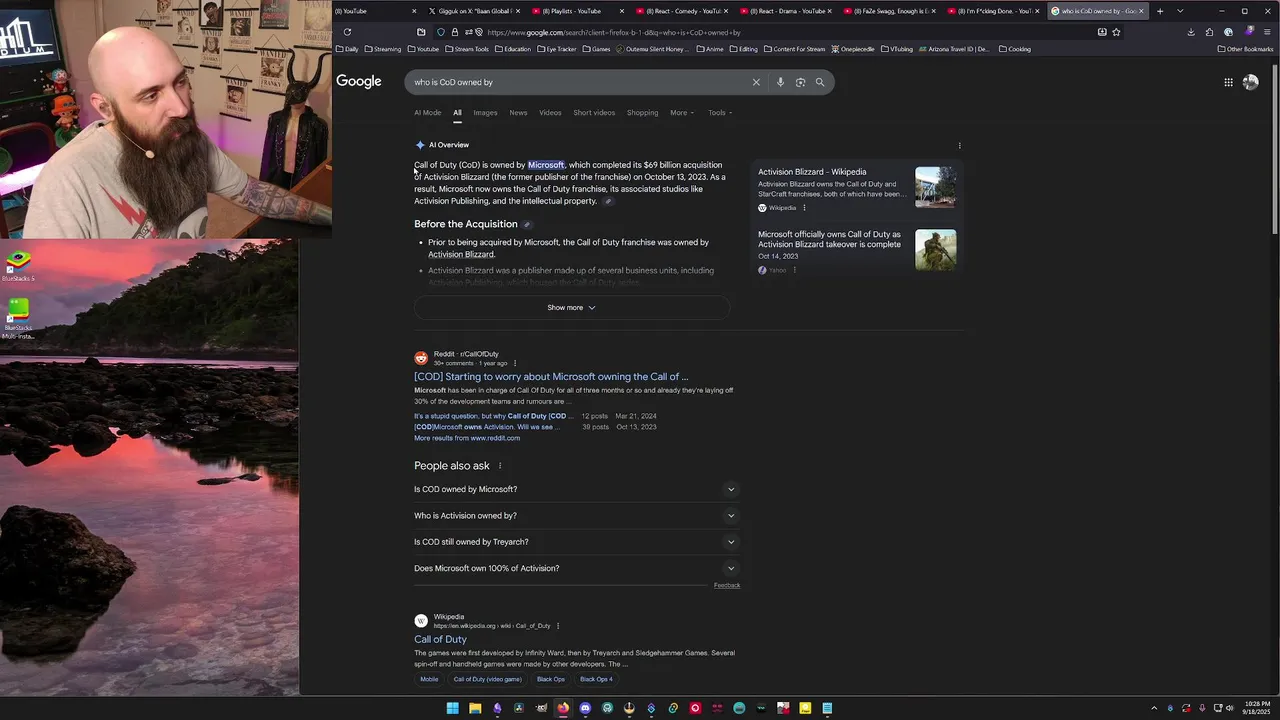Open the More search filters dropdown
1280x720 pixels.
click(x=682, y=113)
